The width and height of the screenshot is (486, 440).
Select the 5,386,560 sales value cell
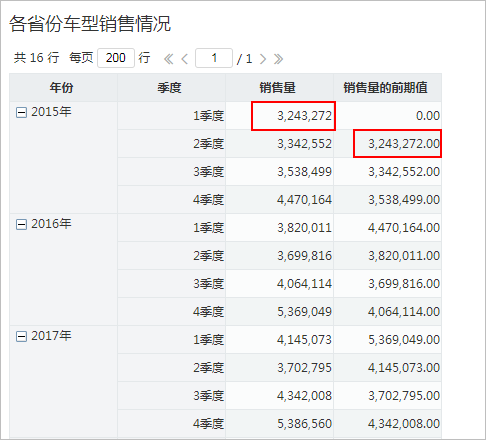coord(279,424)
